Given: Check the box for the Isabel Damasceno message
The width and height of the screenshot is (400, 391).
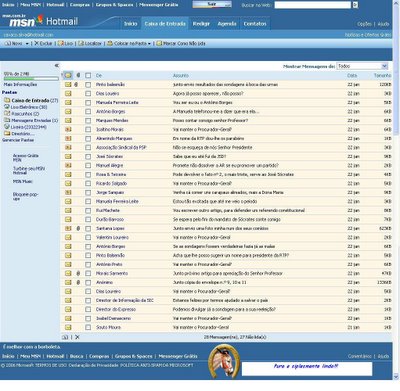Looking at the screenshot, I should pos(88,319).
